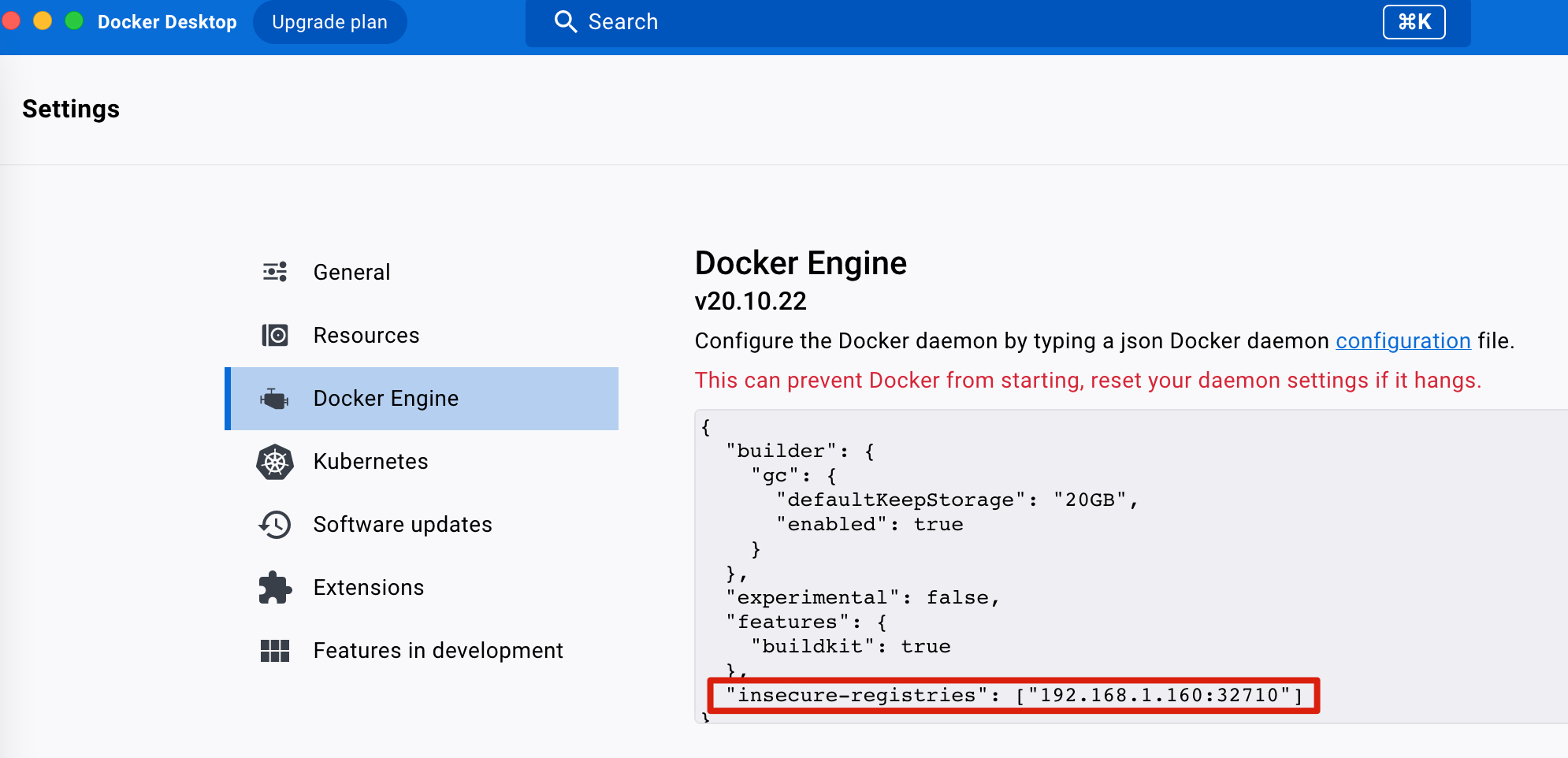1568x758 pixels.
Task: Select the General settings icon
Action: (273, 272)
